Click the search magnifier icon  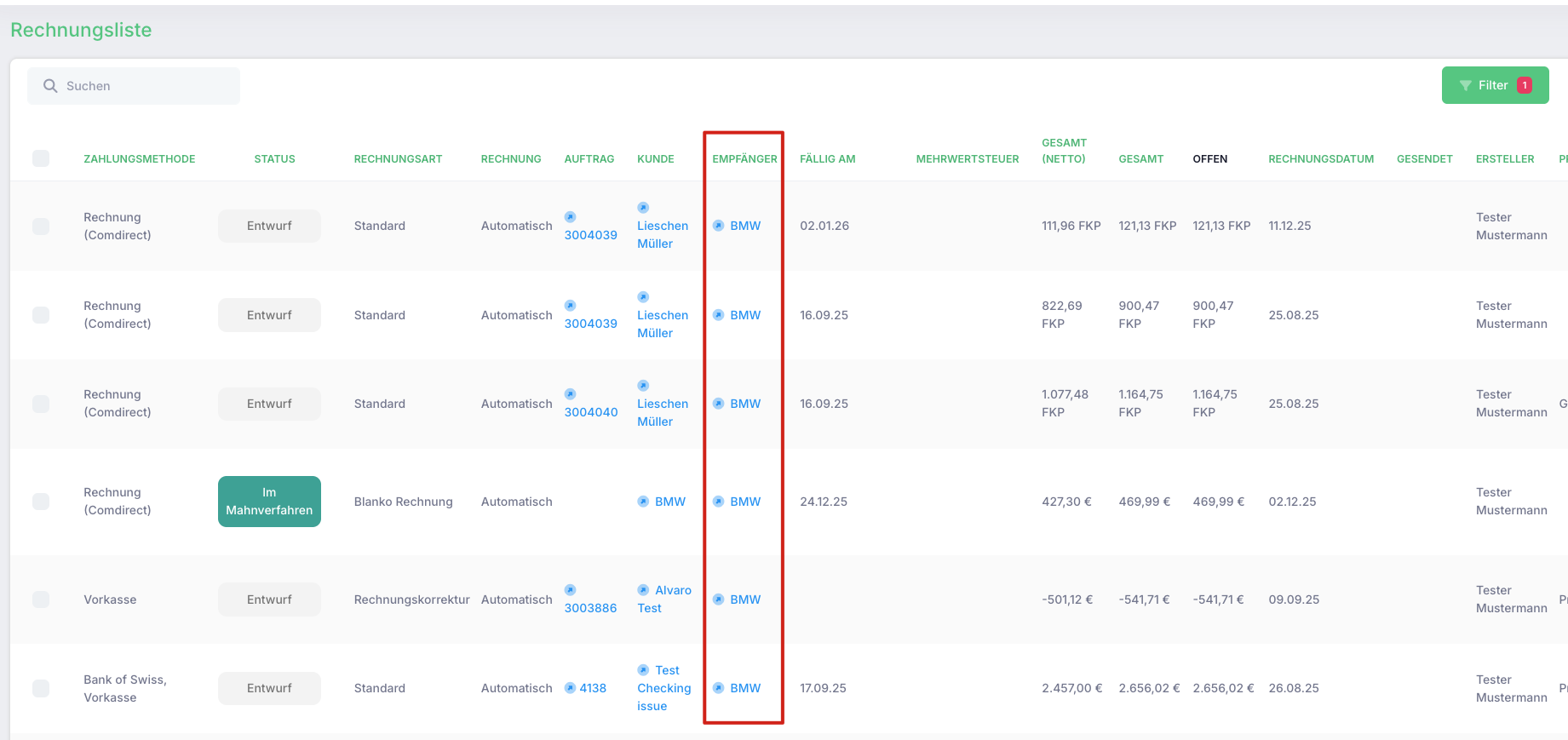click(x=50, y=86)
